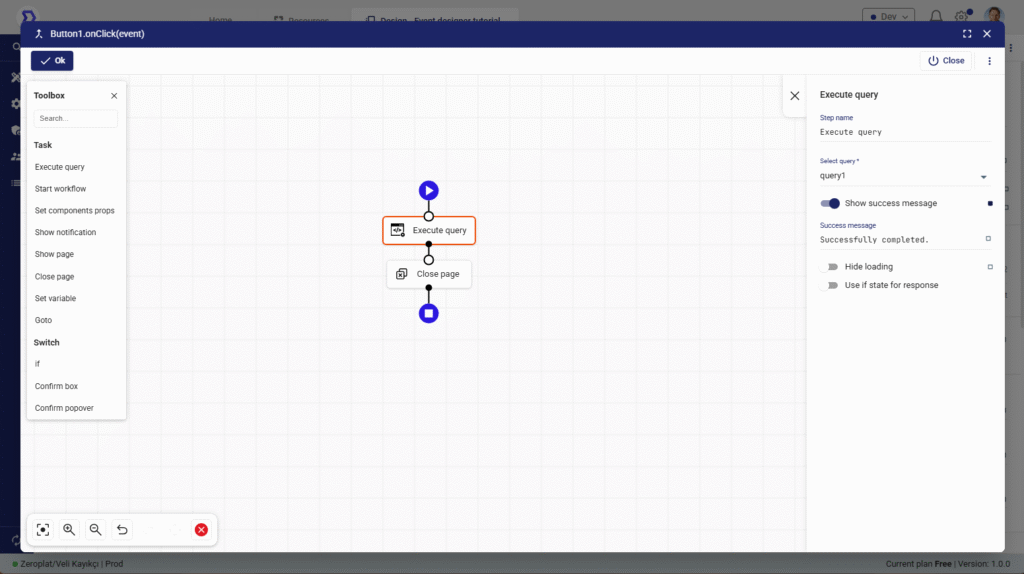Click the fit-to-view icon in canvas toolbar
The image size is (1024, 574).
point(43,530)
